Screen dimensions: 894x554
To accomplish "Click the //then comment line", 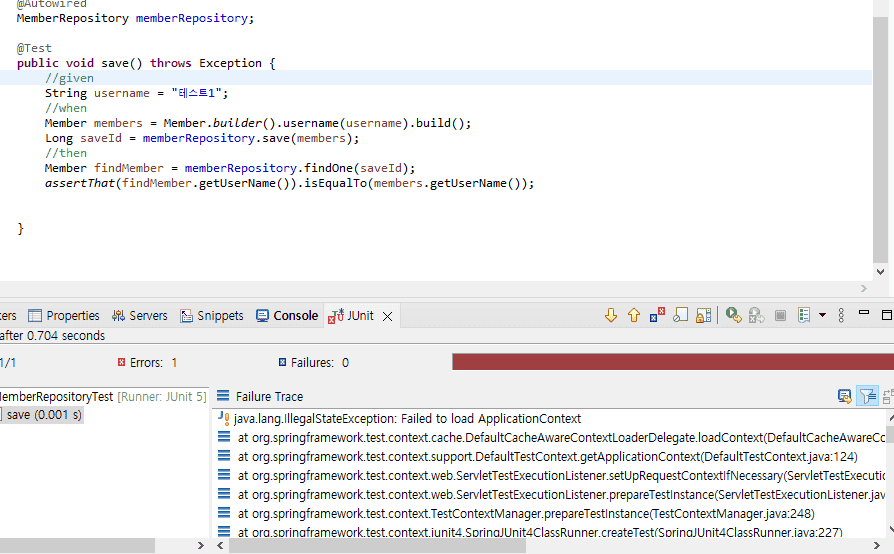I will [66, 153].
